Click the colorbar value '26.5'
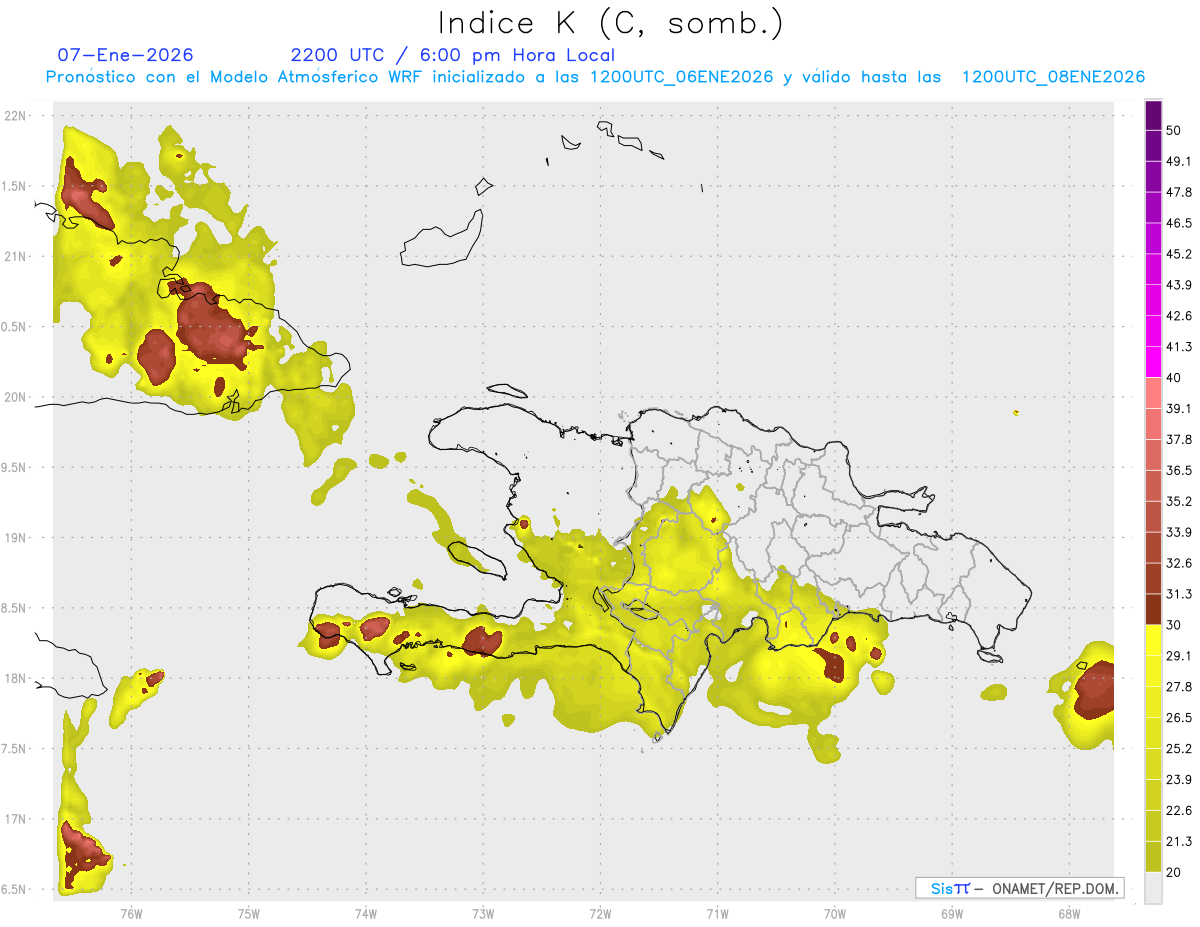1200x927 pixels. click(x=1179, y=718)
